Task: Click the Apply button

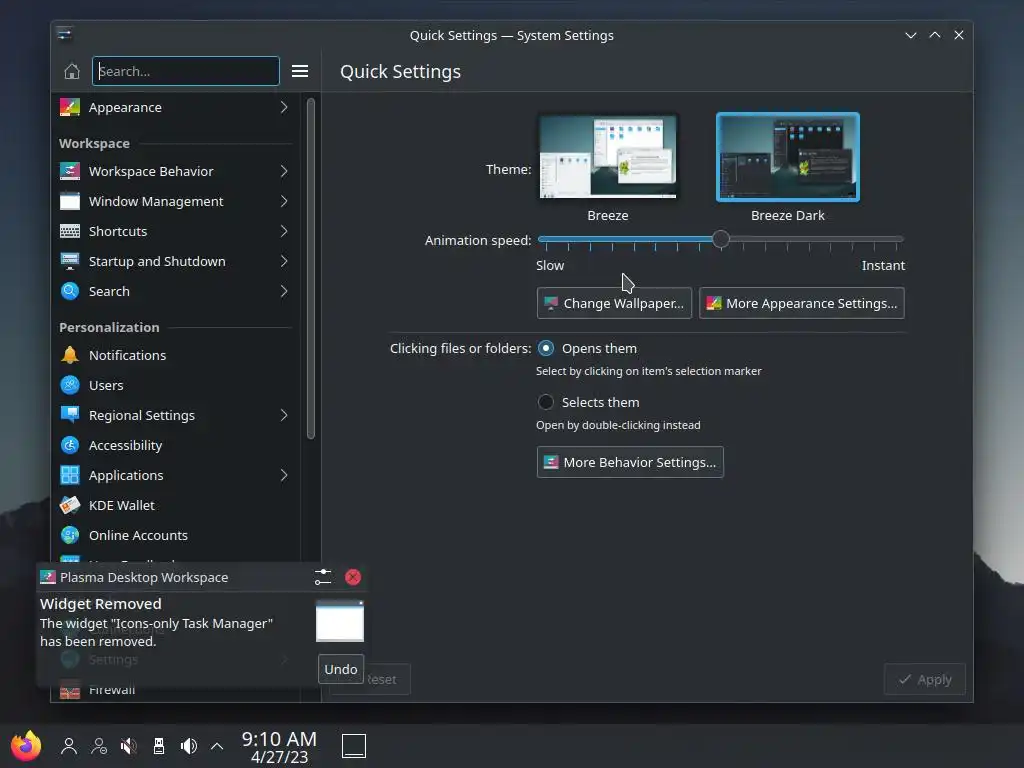Action: (x=924, y=680)
